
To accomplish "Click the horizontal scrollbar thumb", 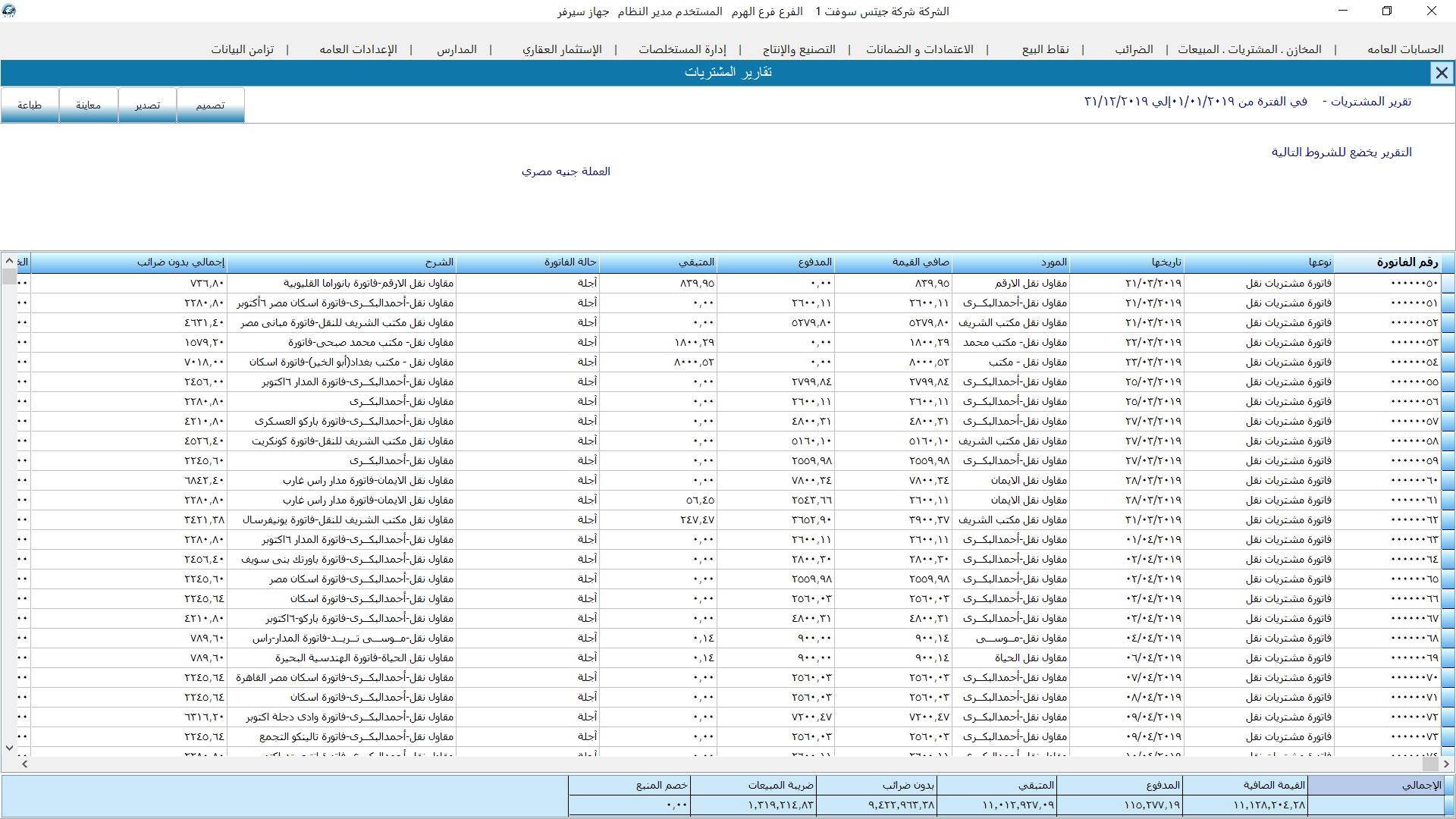I will tap(1429, 764).
